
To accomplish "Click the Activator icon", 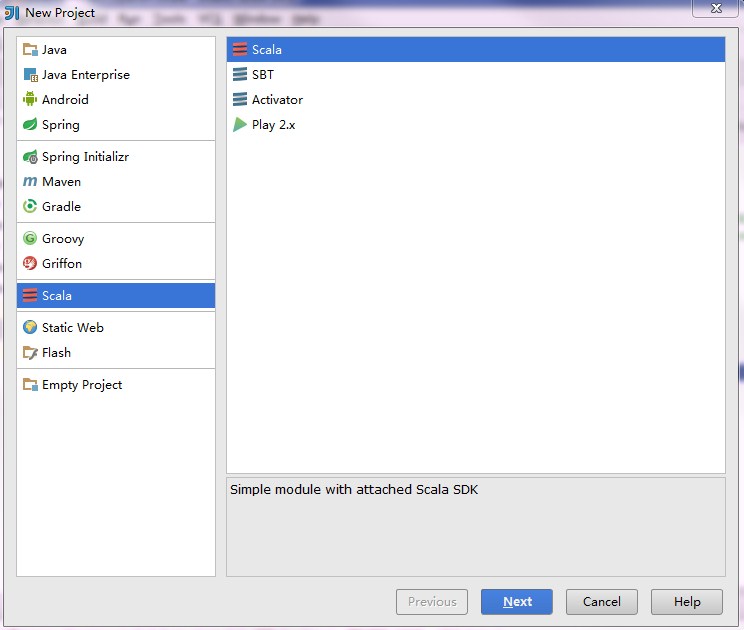I will click(x=240, y=99).
